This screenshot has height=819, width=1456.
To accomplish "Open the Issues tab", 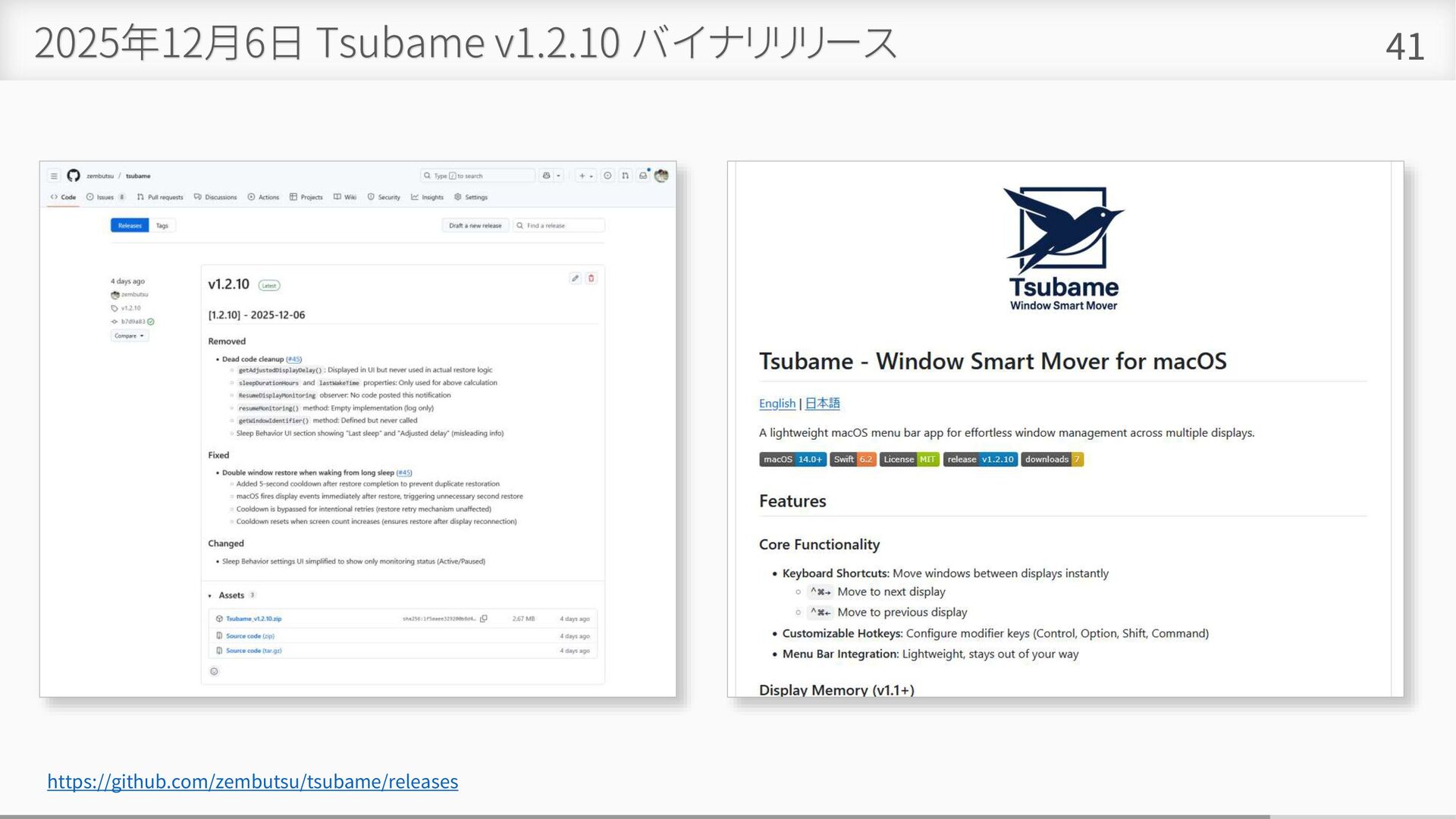I will click(105, 197).
